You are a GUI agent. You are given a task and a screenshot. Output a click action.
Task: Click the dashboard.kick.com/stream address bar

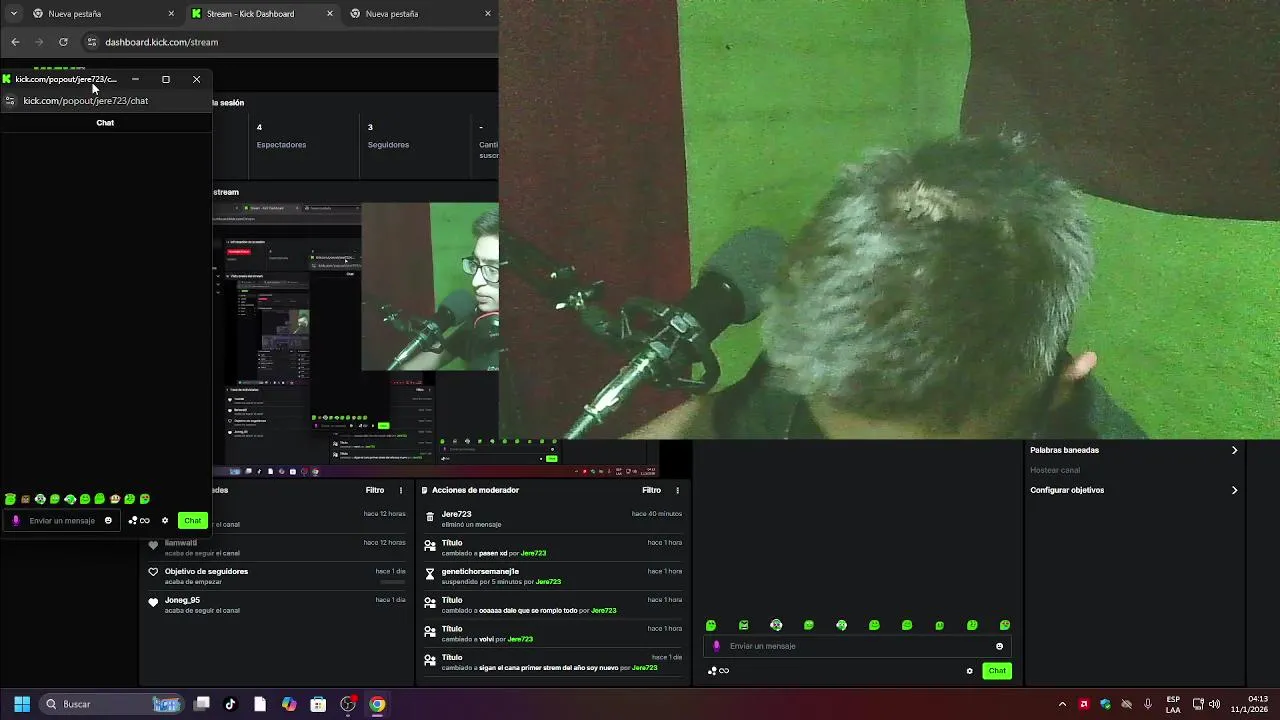tap(161, 42)
